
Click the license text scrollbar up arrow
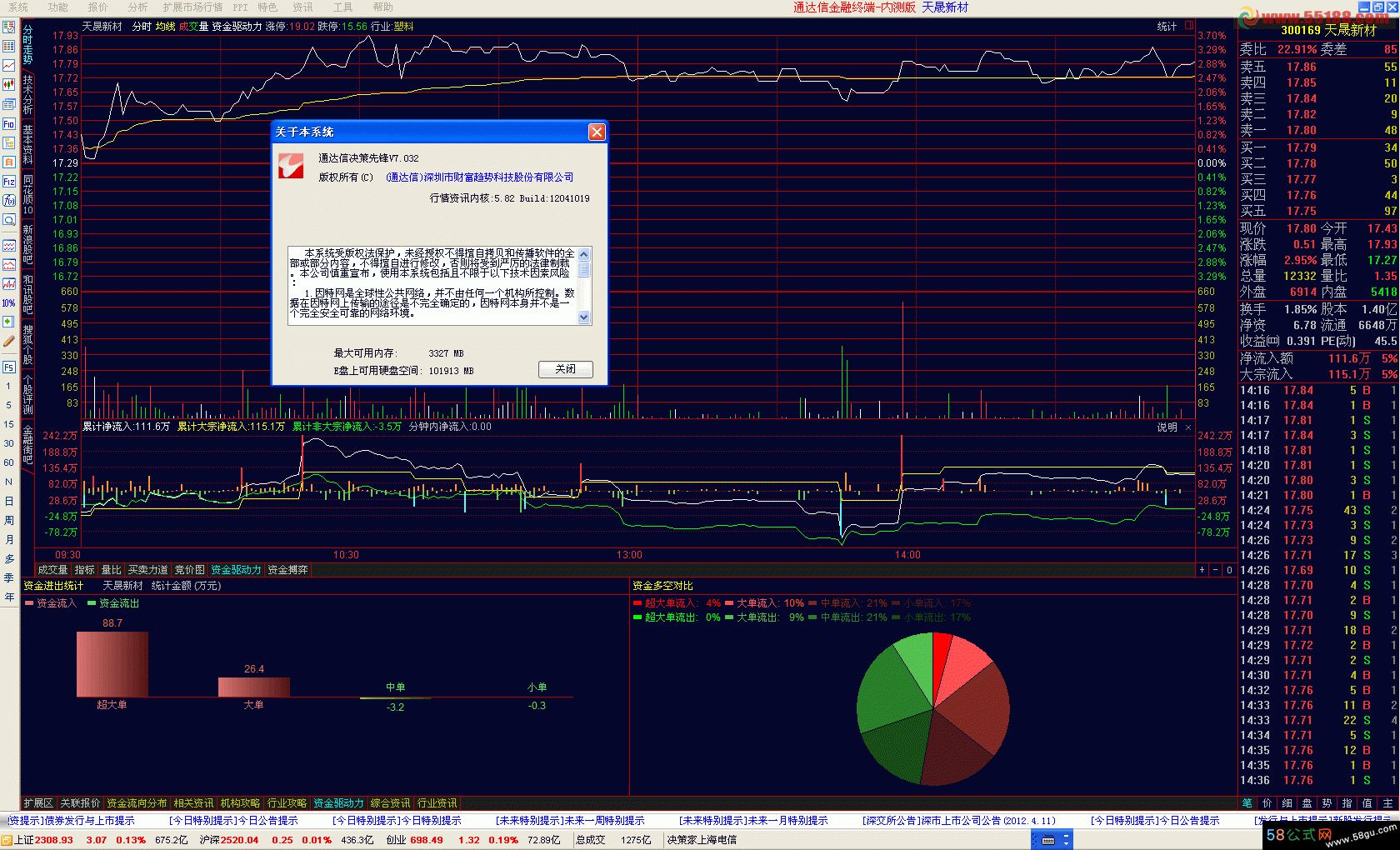tap(583, 254)
